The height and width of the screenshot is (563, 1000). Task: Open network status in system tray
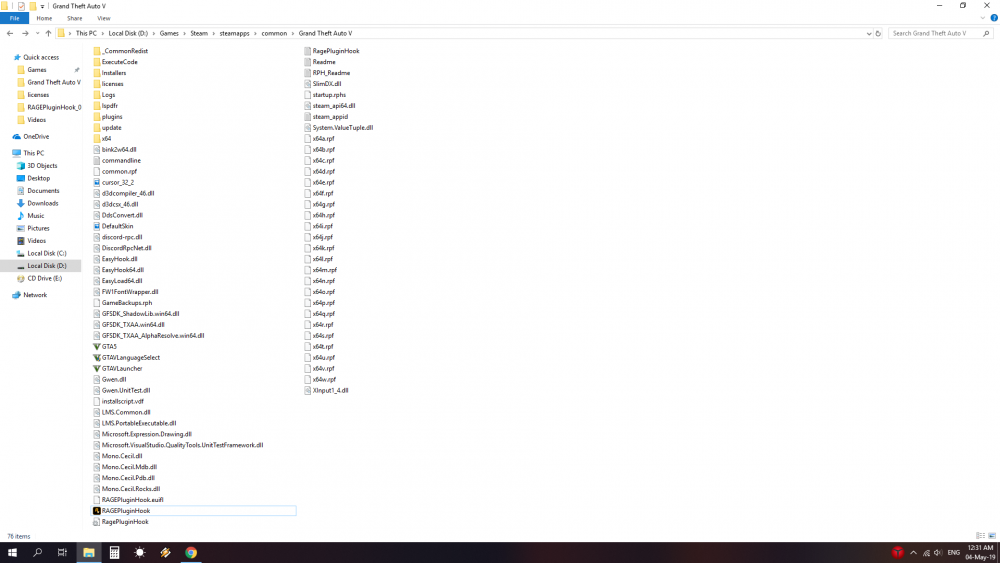926,553
